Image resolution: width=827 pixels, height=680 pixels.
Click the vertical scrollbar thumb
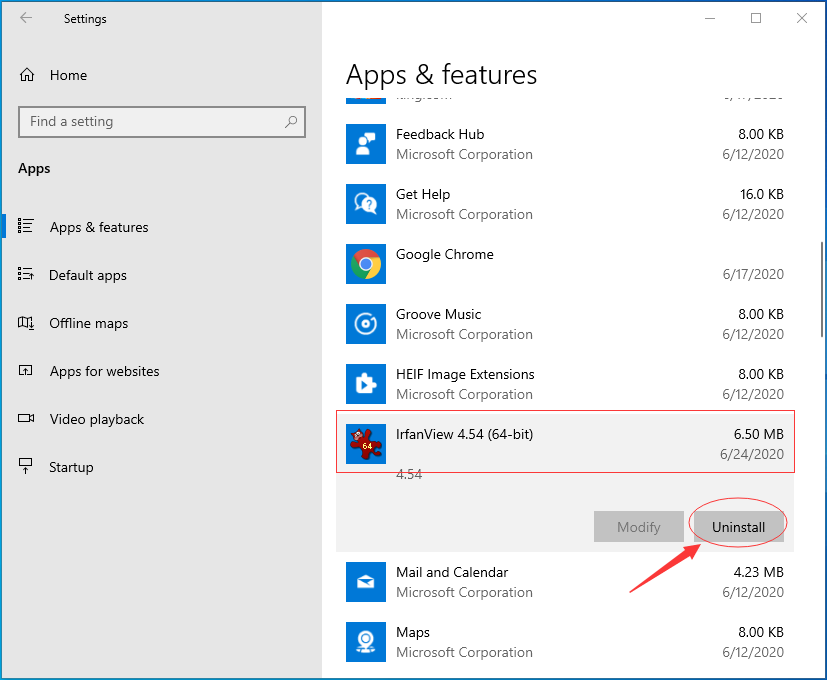822,289
